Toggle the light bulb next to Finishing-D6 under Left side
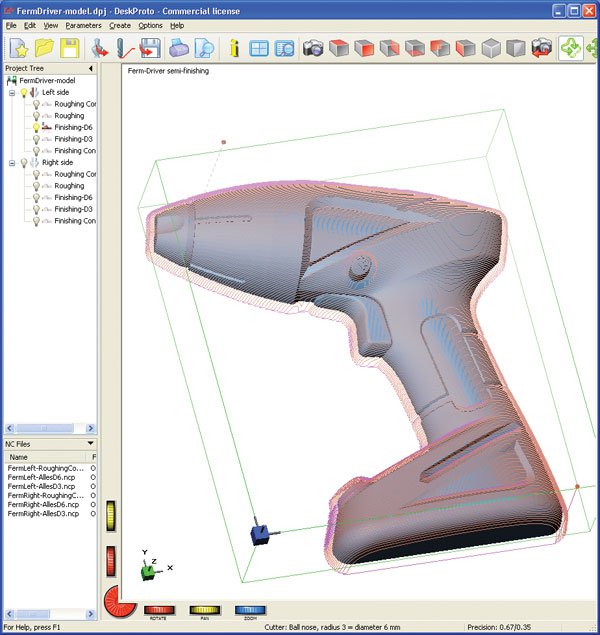This screenshot has width=600, height=635. [37, 127]
